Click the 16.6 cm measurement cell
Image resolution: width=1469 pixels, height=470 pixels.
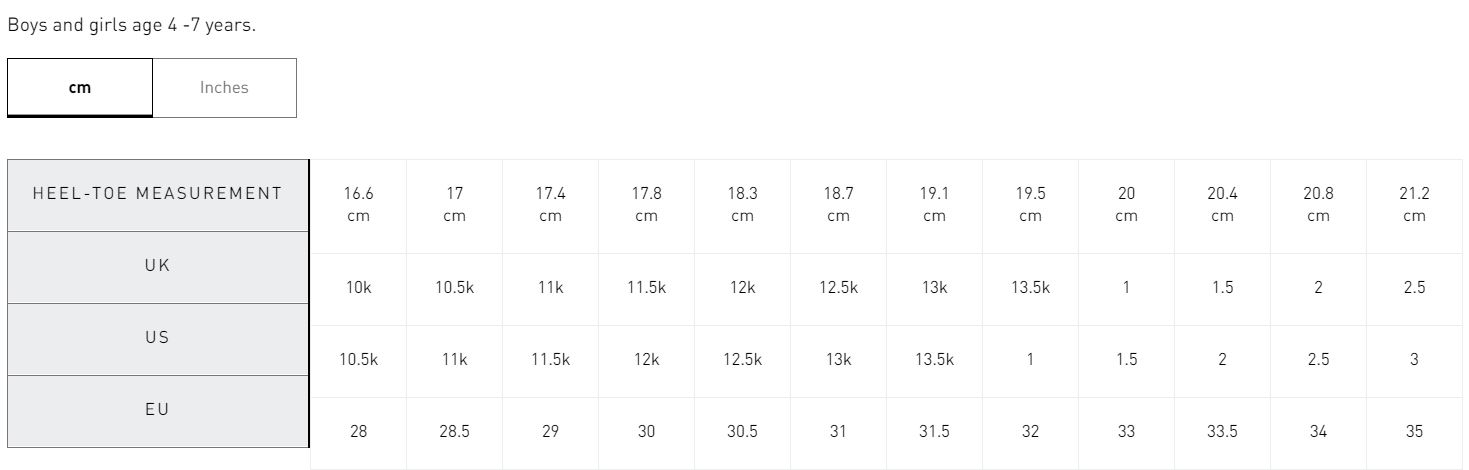(358, 205)
